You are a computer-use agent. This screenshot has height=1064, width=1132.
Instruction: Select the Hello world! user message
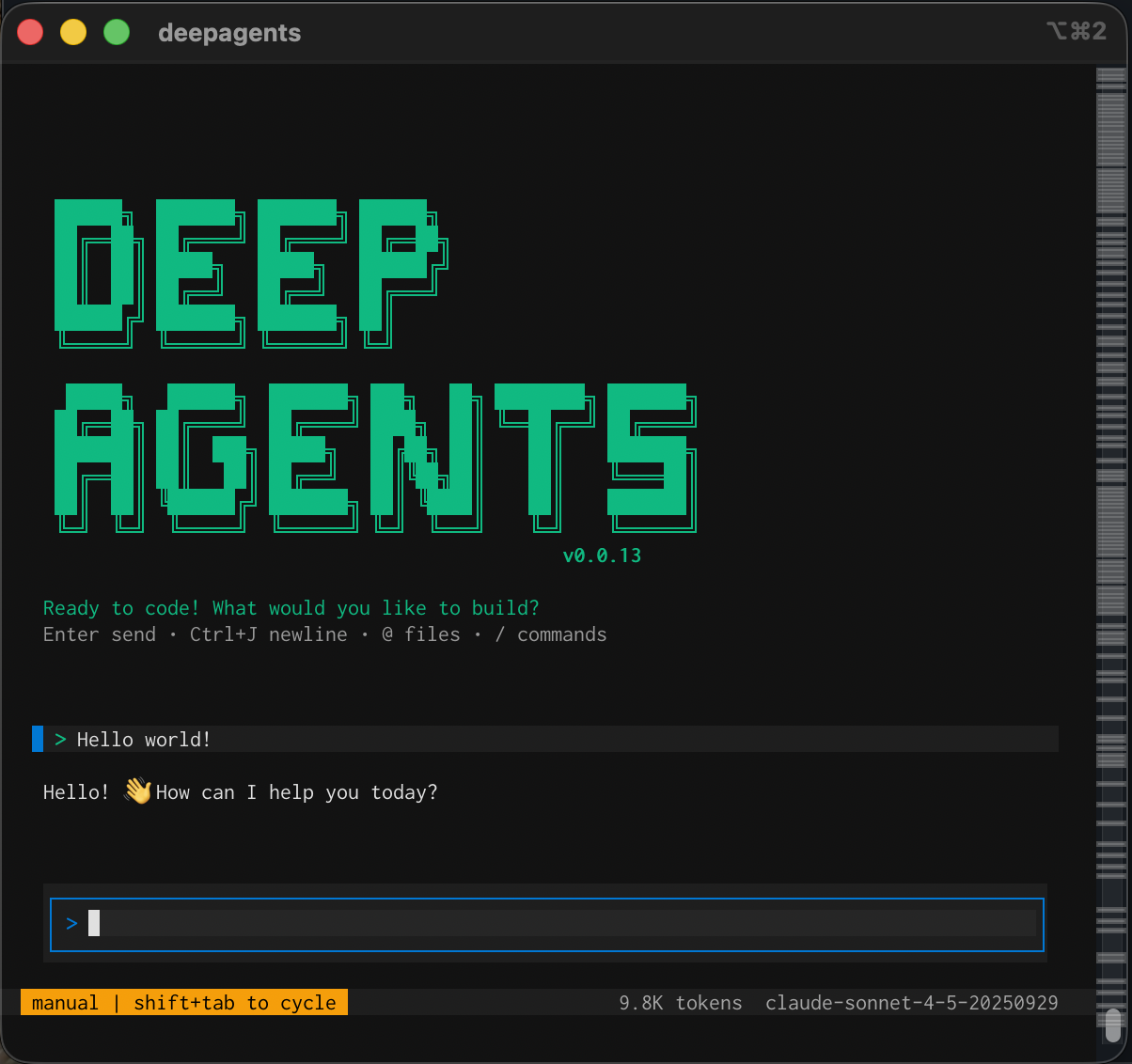coord(143,739)
